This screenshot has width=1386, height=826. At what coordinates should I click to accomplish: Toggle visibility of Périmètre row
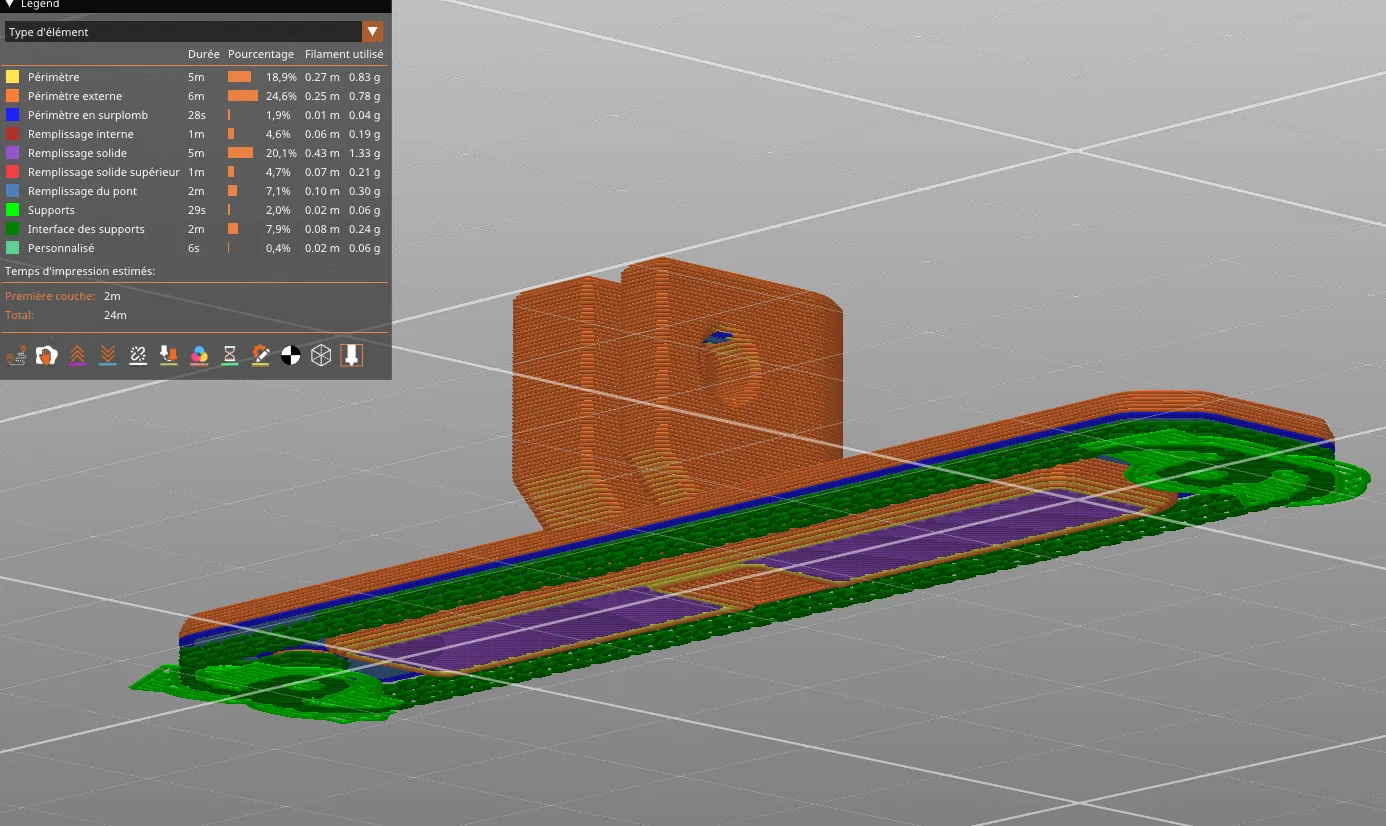pos(194,77)
